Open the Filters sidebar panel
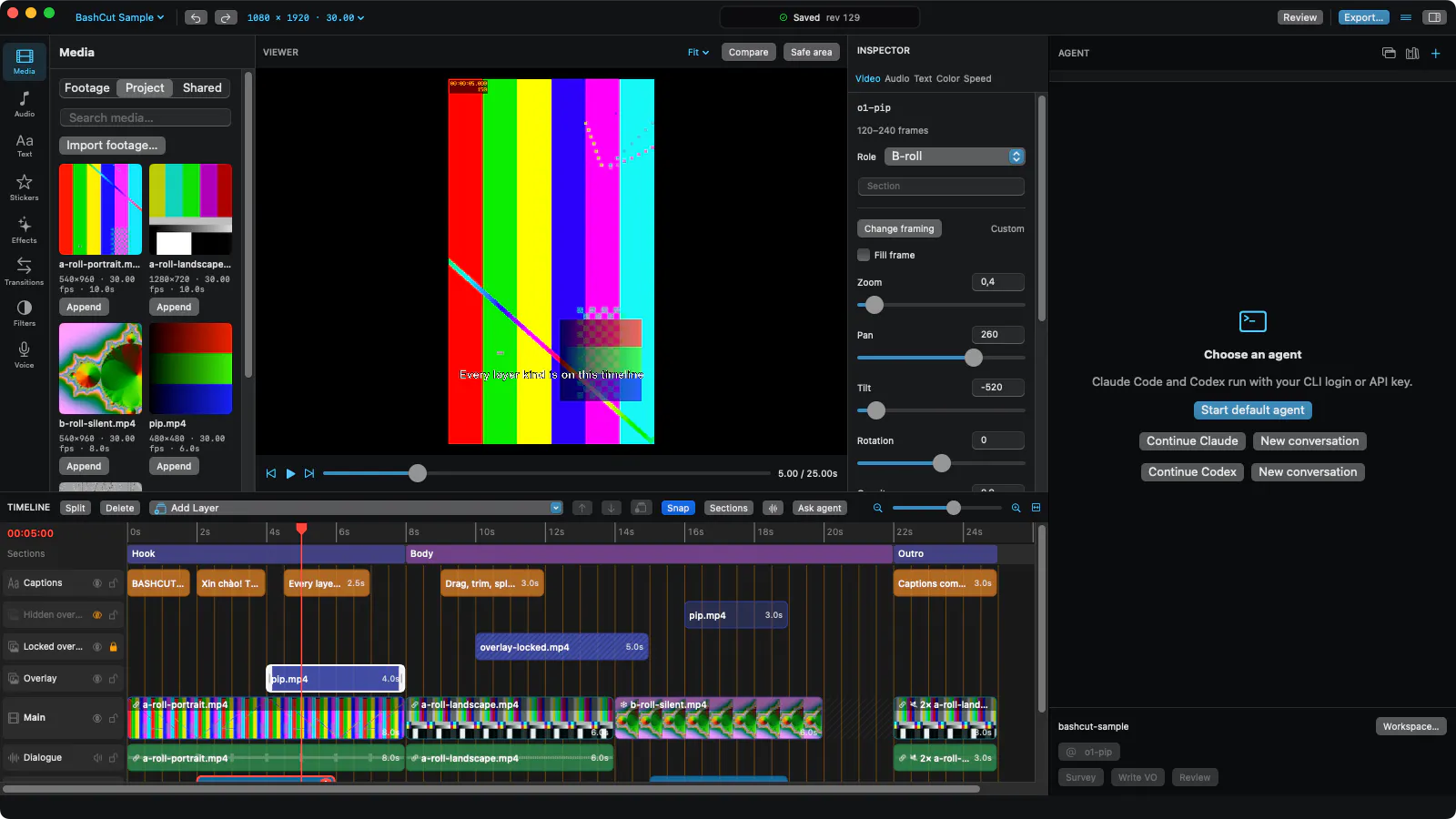 (x=25, y=313)
